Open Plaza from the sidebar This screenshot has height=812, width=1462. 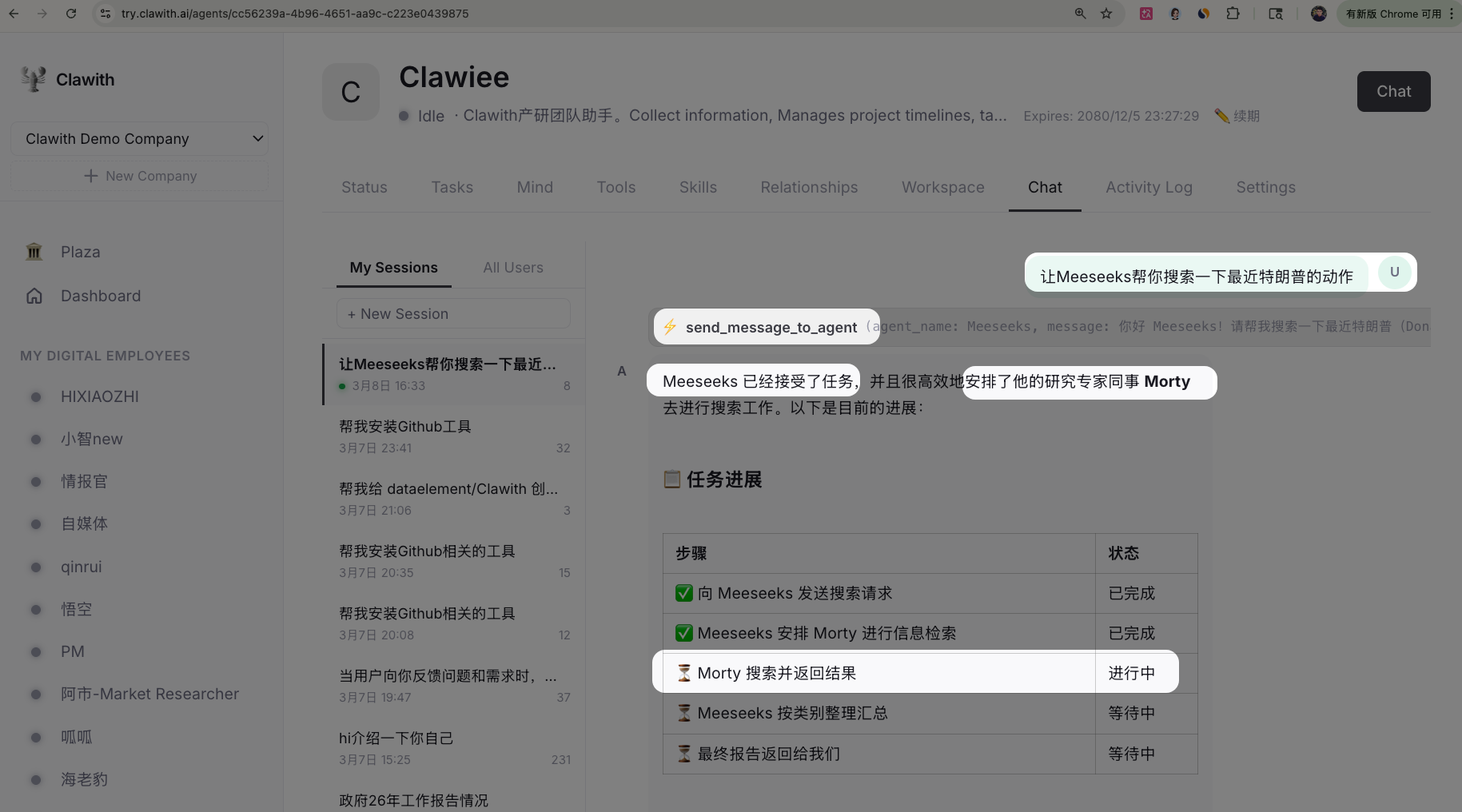pos(80,252)
